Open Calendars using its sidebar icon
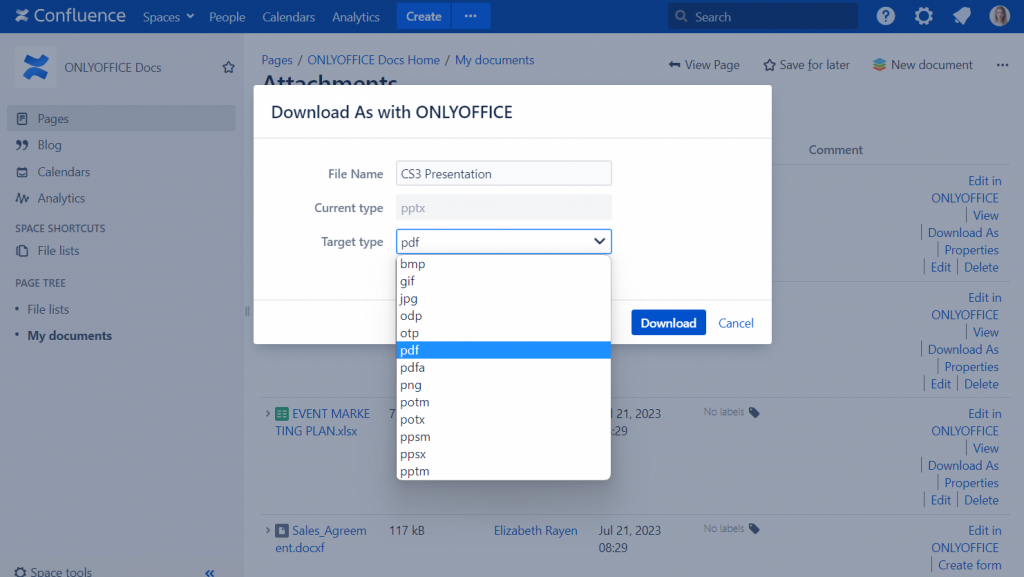The image size is (1024, 577). [x=21, y=171]
